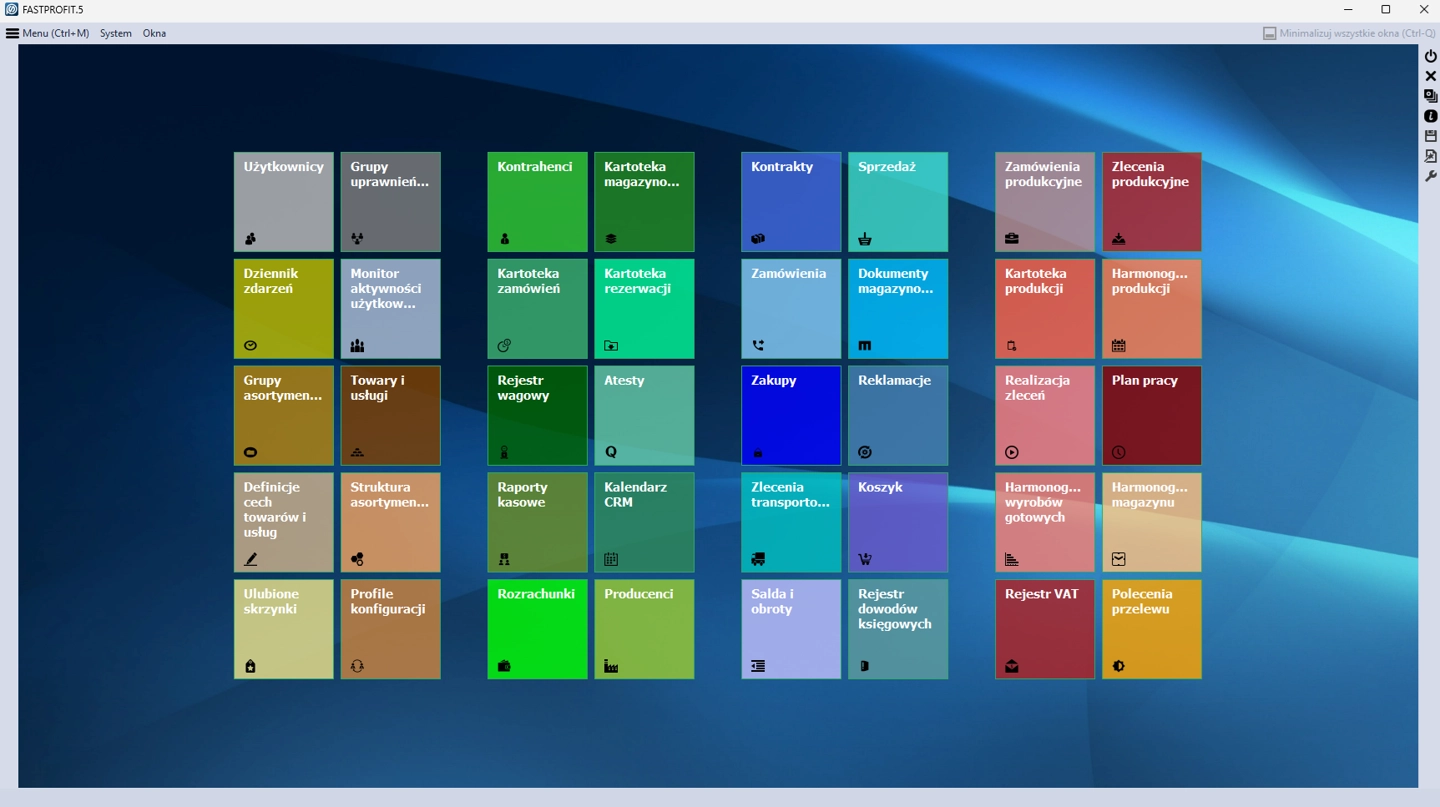This screenshot has width=1440, height=807.
Task: Open the Rejestr VAT tile
Action: pyautogui.click(x=1044, y=629)
